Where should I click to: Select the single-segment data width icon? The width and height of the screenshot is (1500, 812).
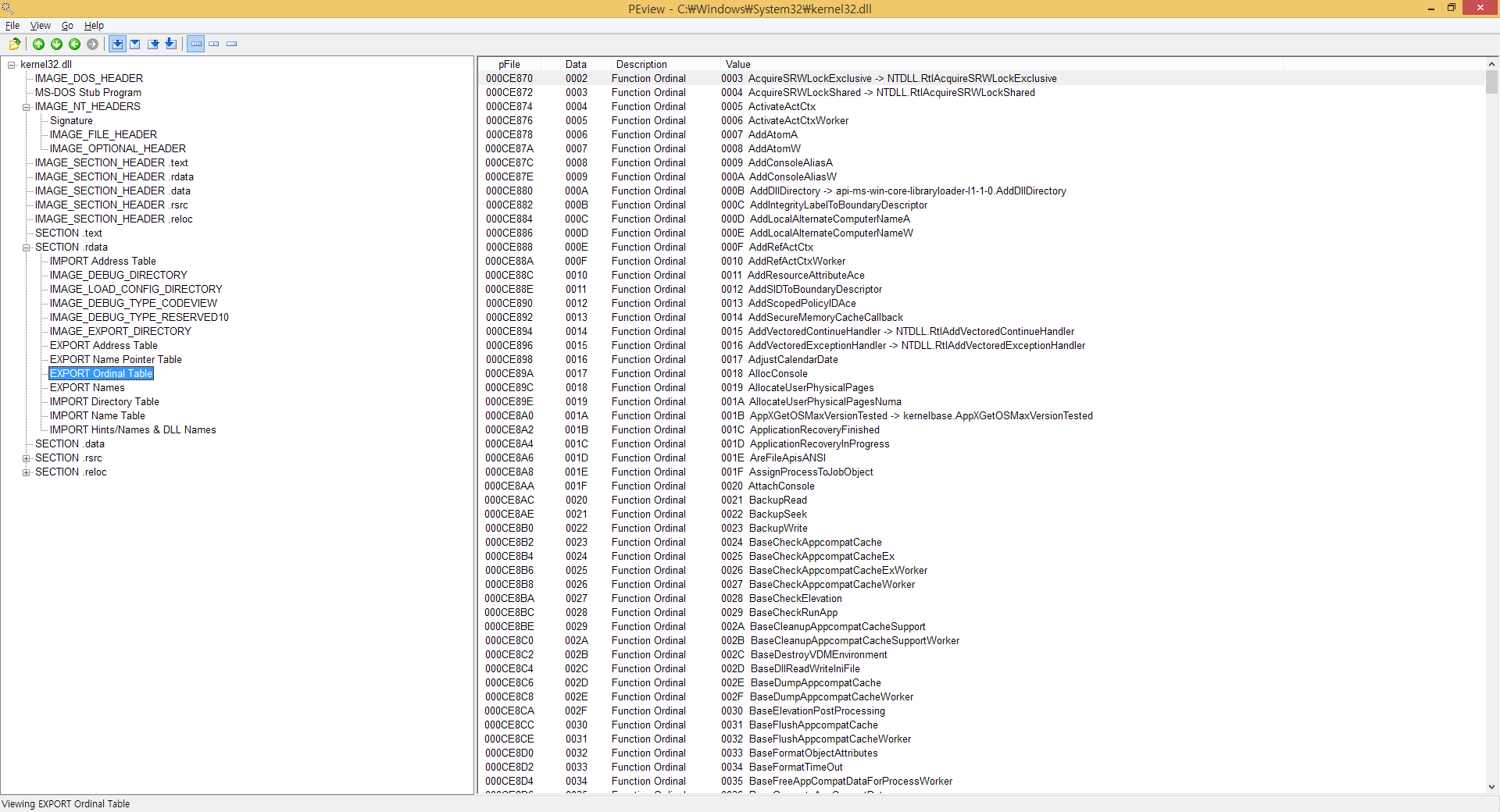click(232, 44)
